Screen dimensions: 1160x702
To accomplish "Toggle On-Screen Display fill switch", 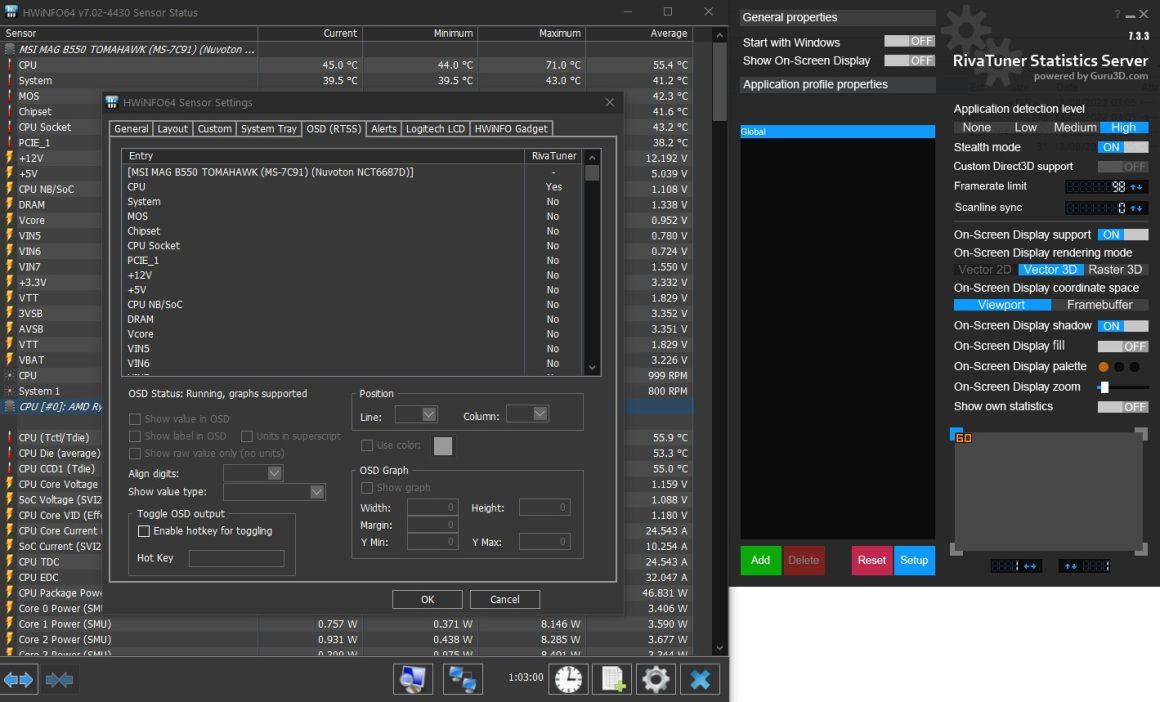I will click(x=1123, y=346).
